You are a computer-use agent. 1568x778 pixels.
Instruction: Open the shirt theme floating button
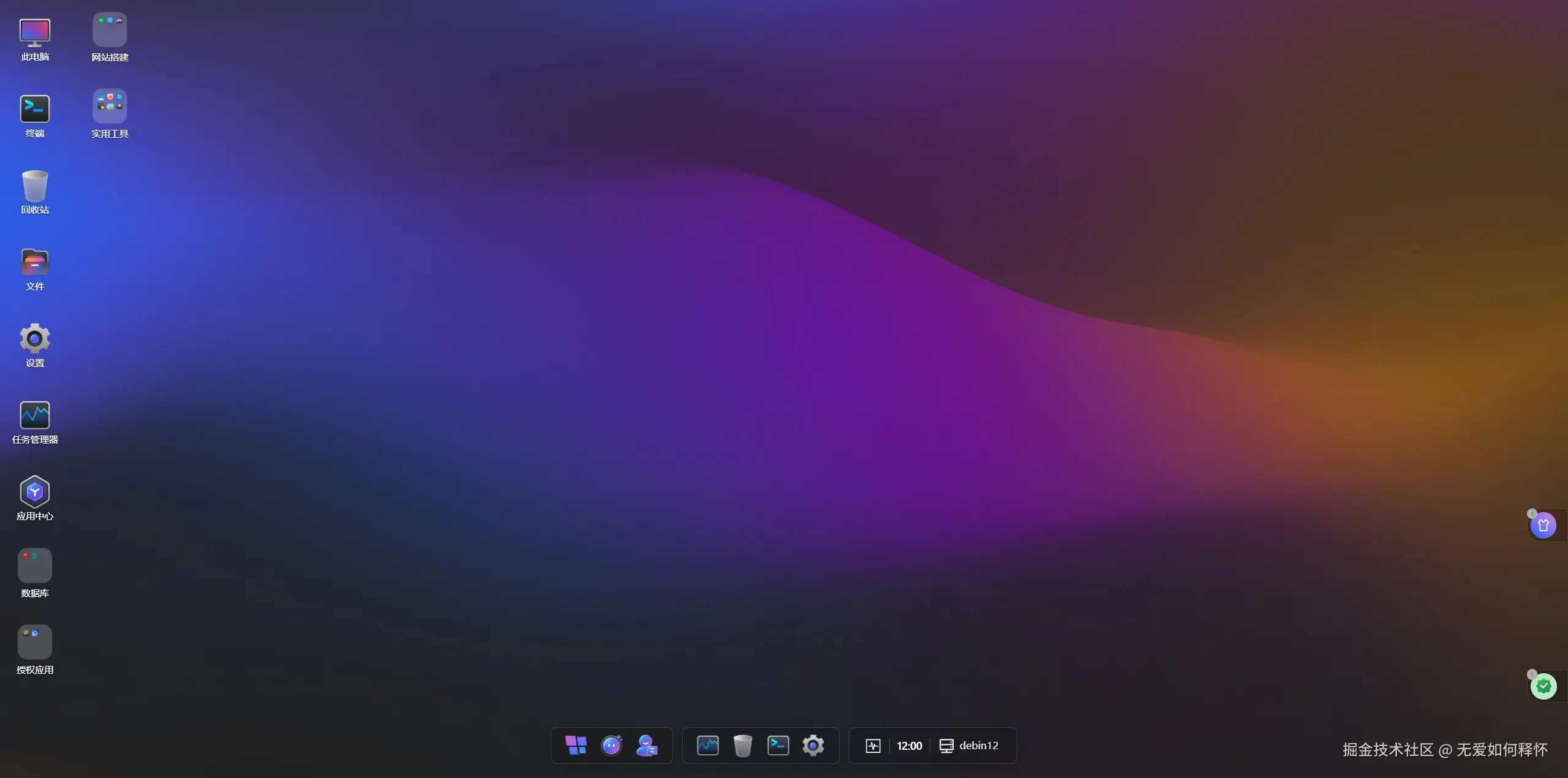[1543, 526]
